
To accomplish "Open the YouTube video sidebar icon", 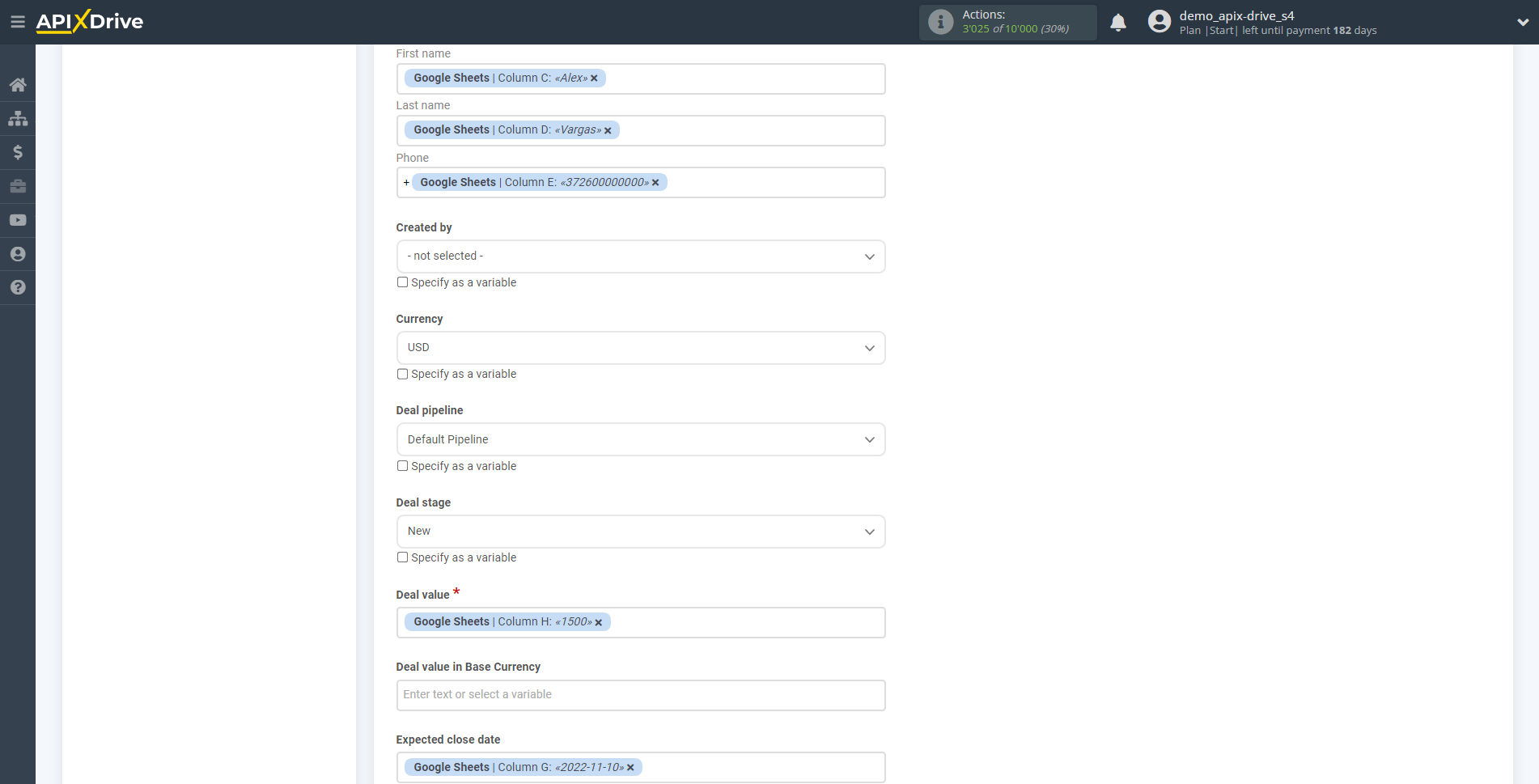I will [x=18, y=220].
